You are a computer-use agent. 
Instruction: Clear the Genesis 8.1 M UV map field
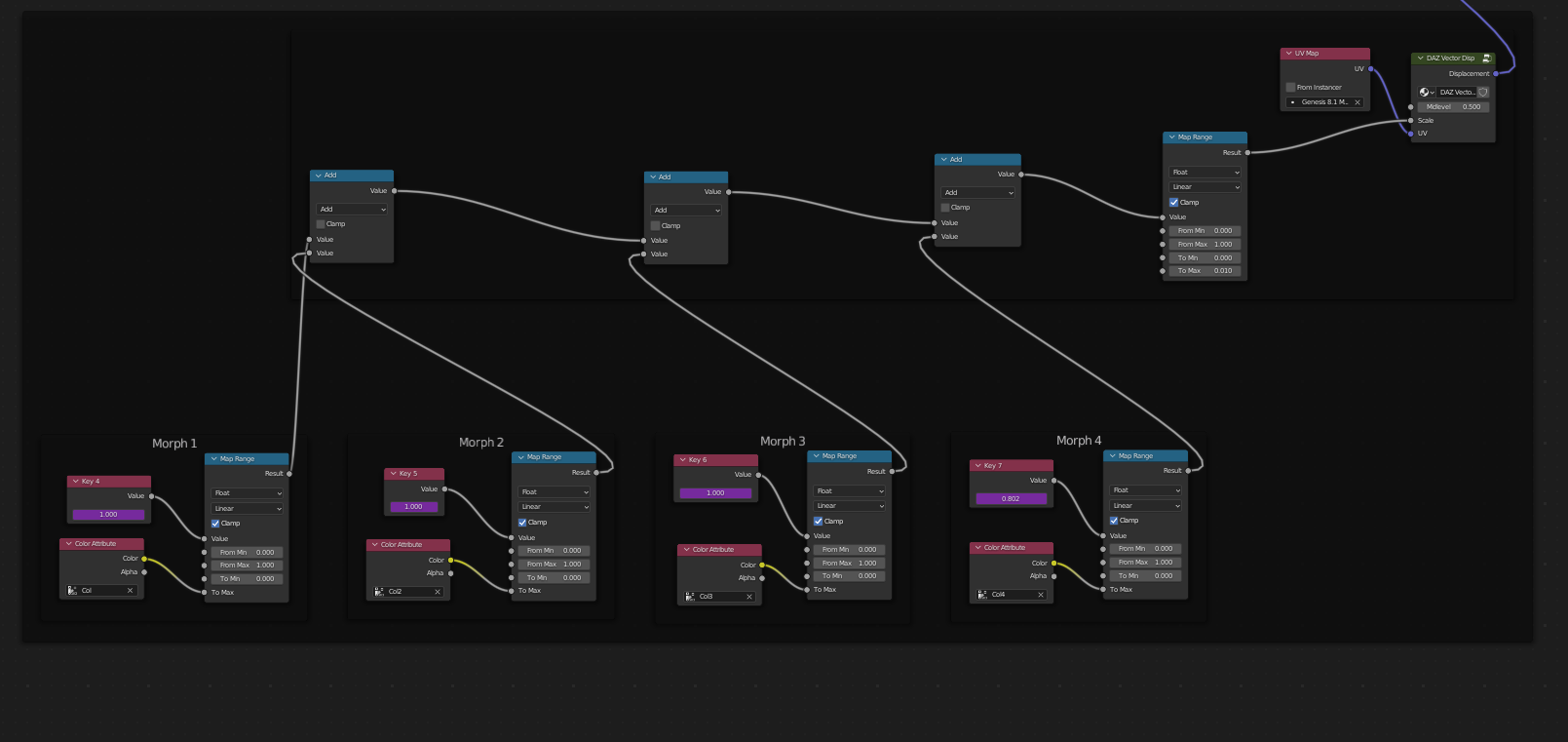tap(1357, 102)
